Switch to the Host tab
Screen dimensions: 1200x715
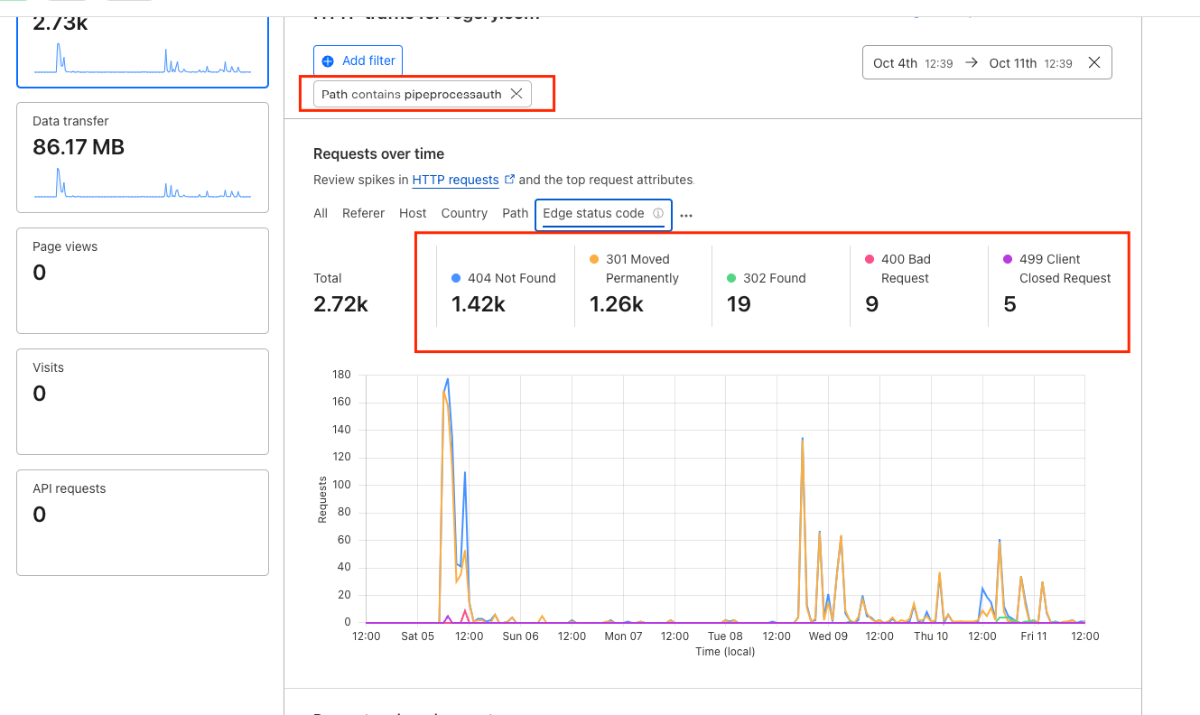(x=413, y=213)
